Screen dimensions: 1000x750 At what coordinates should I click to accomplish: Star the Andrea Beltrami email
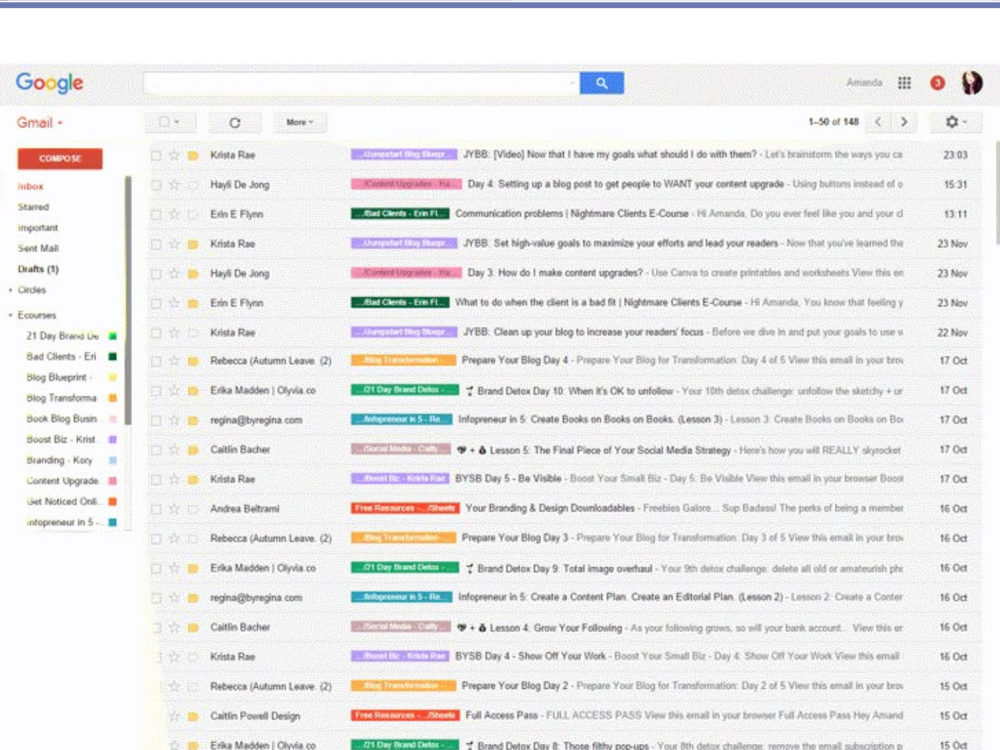[x=173, y=509]
